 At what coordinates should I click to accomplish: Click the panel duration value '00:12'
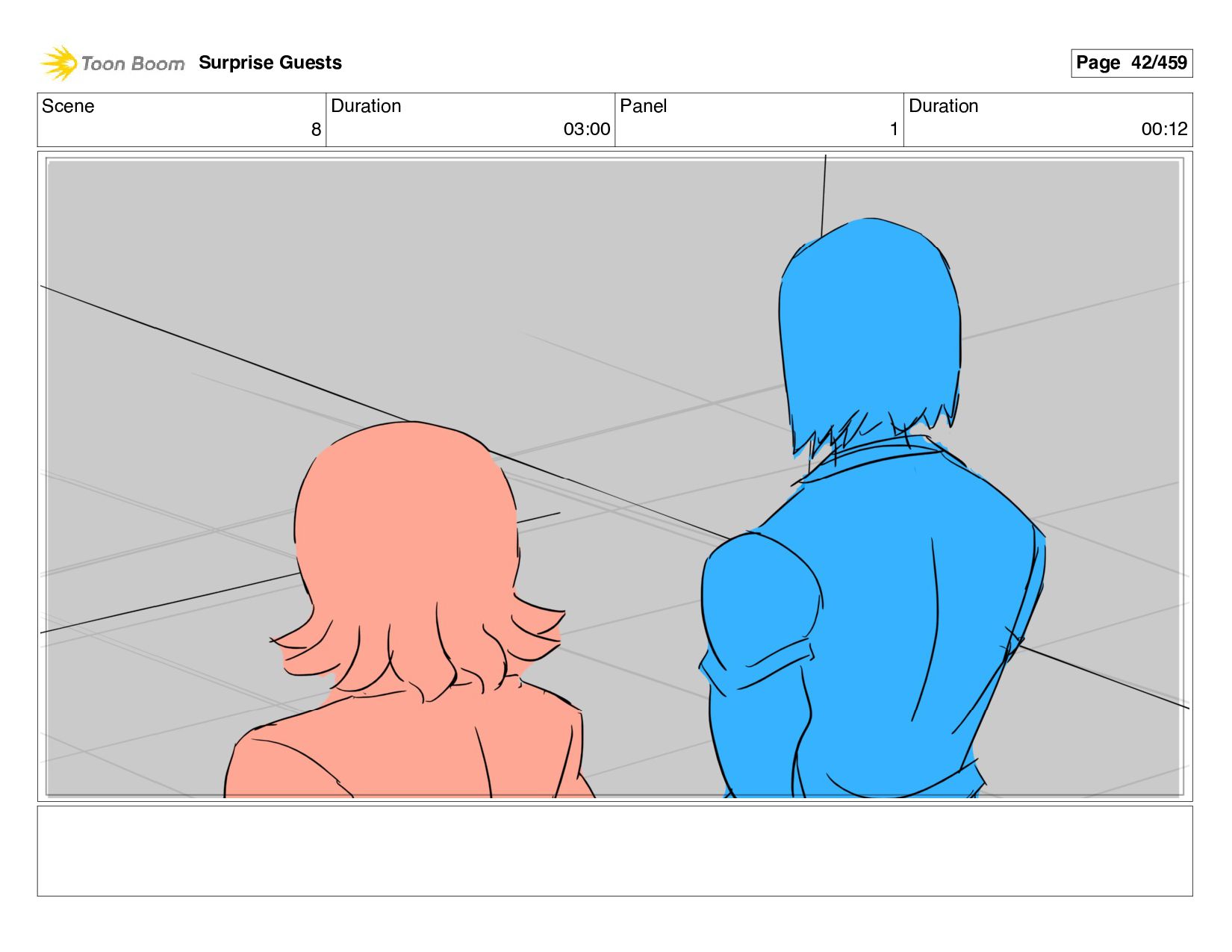[x=1164, y=129]
